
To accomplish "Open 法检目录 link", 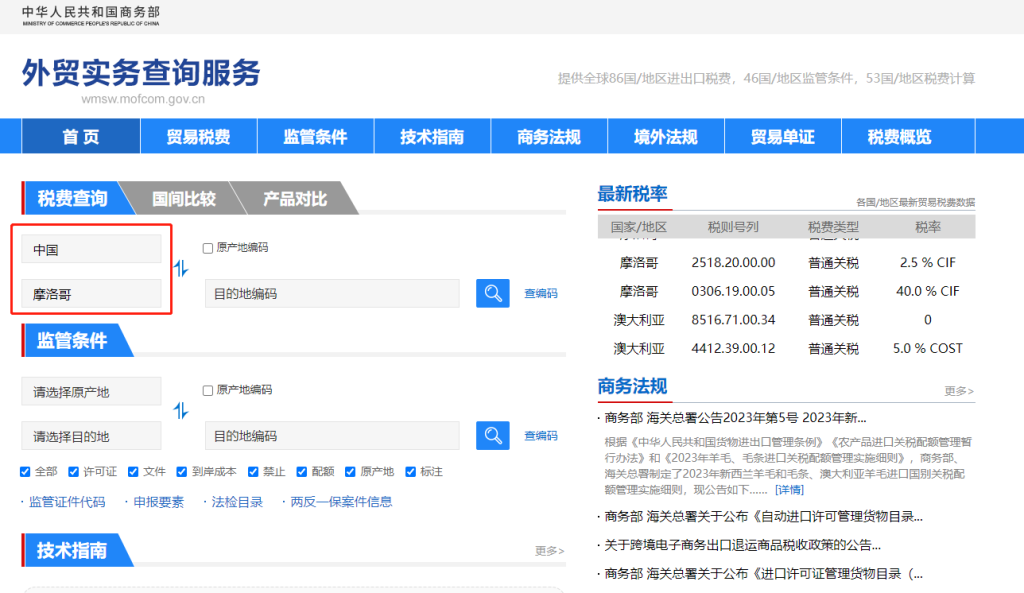I will click(x=237, y=502).
